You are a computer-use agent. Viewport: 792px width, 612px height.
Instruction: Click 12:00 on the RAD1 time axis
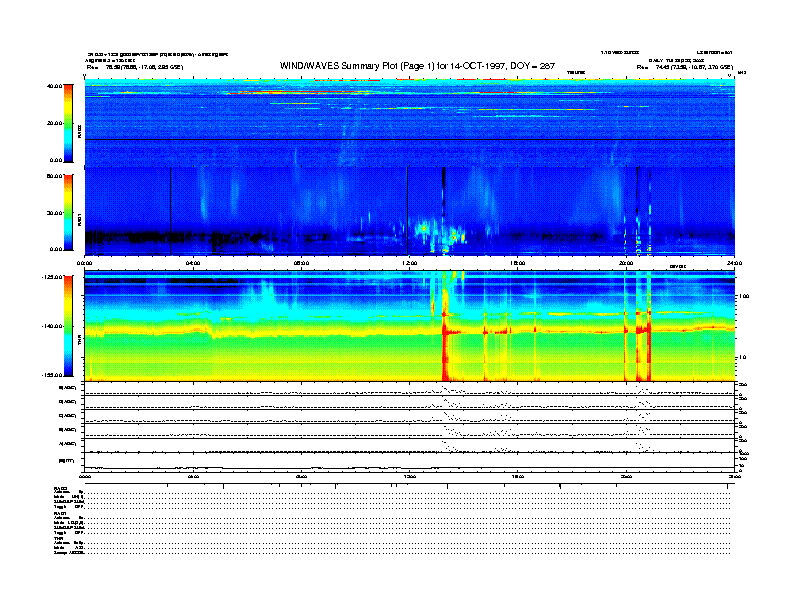pyautogui.click(x=409, y=263)
